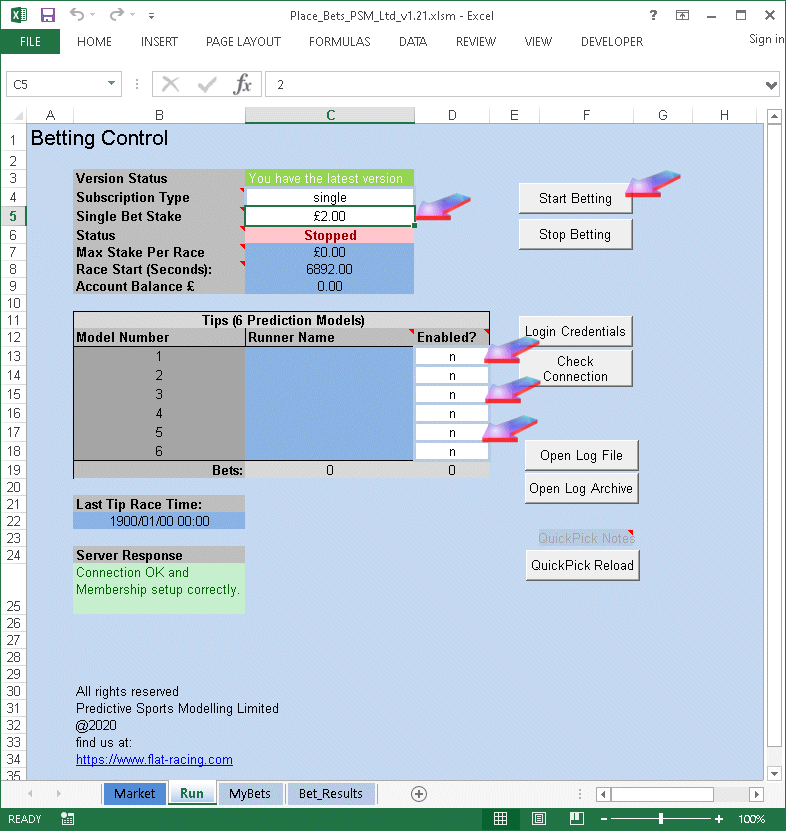The width and height of the screenshot is (786, 831).
Task: Select the Single Bet Stake cell
Action: [x=329, y=216]
